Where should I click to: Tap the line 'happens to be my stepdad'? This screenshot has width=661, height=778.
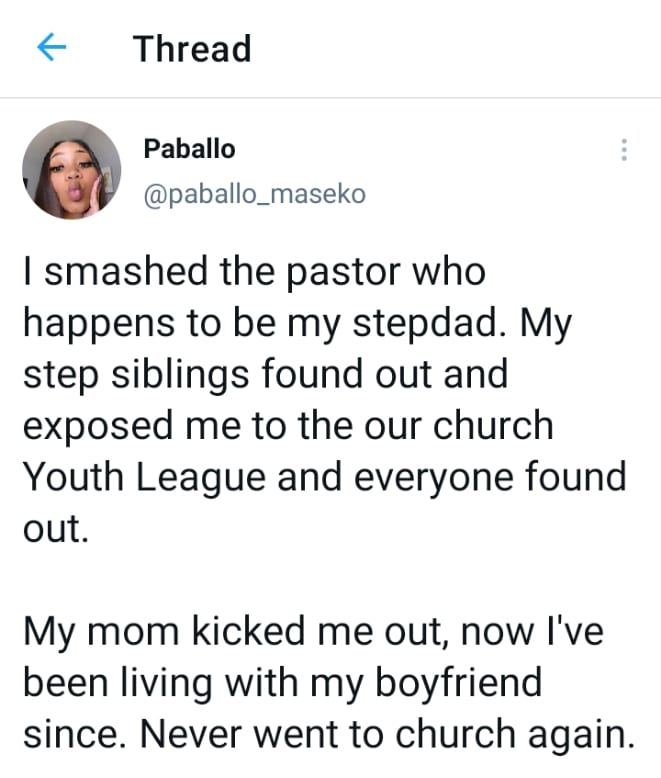[x=297, y=323]
